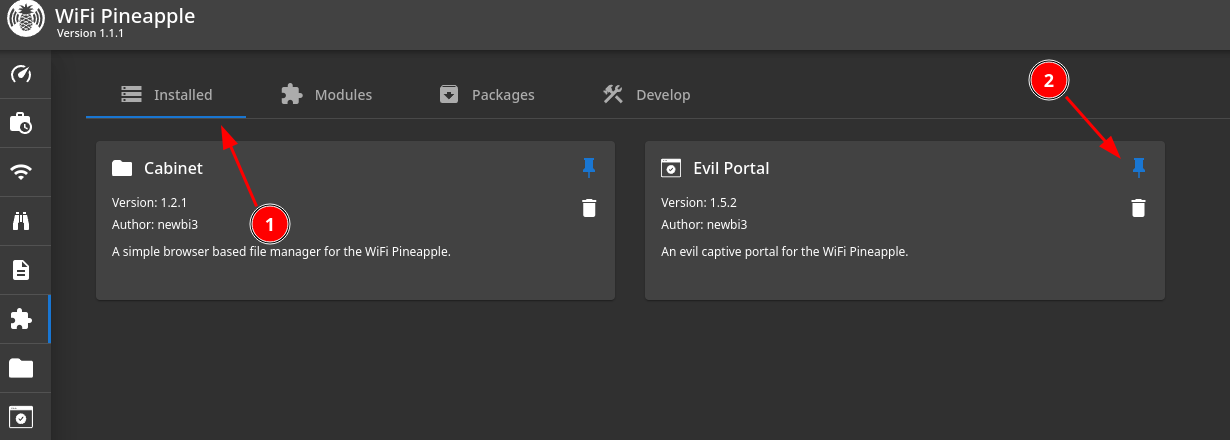Switch to the Installed tab
The image size is (1230, 440).
click(166, 95)
